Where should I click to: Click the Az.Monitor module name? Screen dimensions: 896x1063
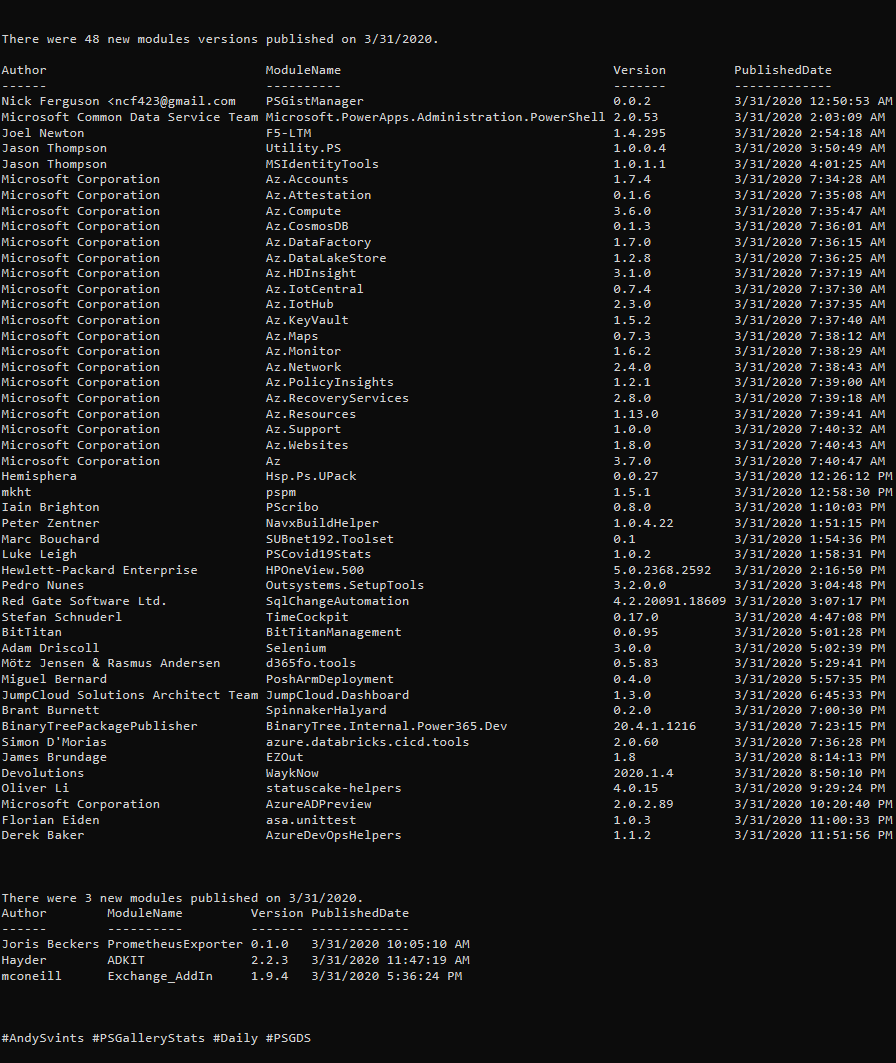coord(303,350)
